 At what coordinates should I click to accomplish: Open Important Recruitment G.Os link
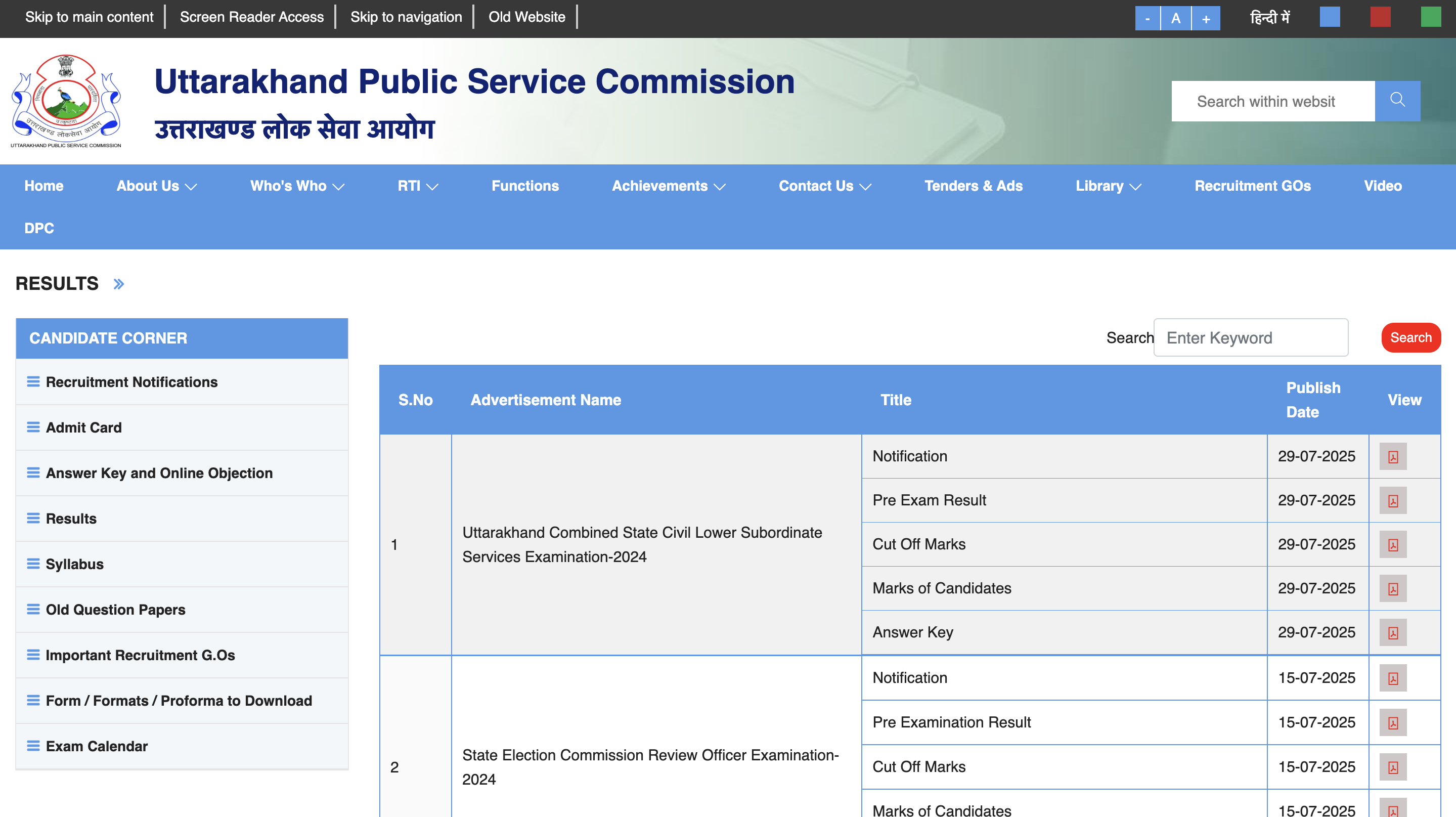coord(140,655)
